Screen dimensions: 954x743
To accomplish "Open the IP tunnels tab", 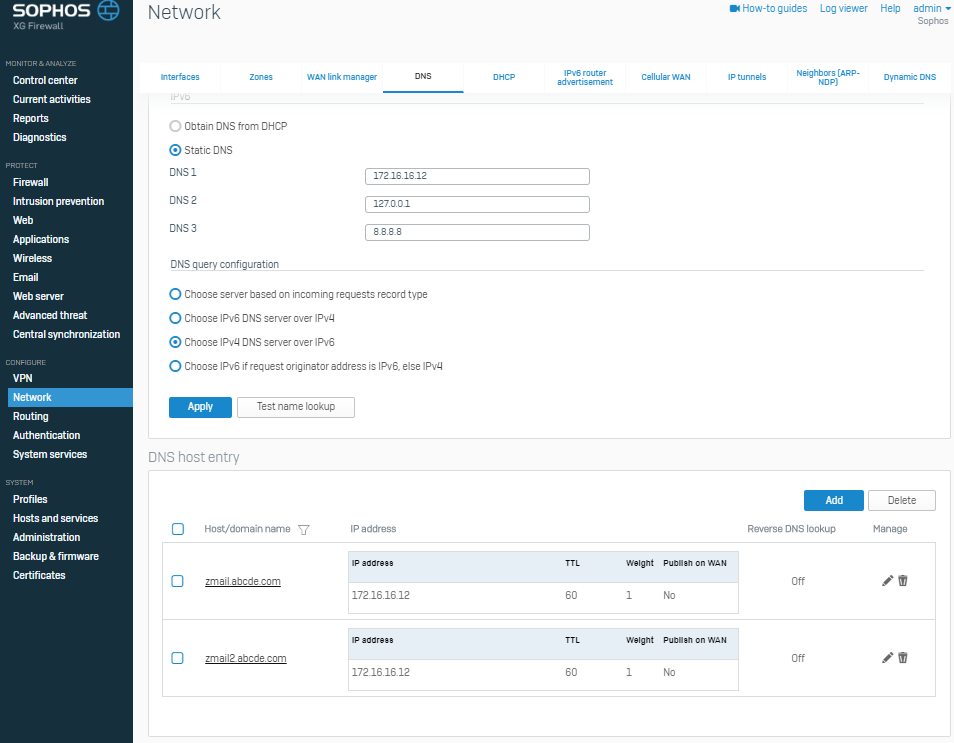I will coord(747,77).
